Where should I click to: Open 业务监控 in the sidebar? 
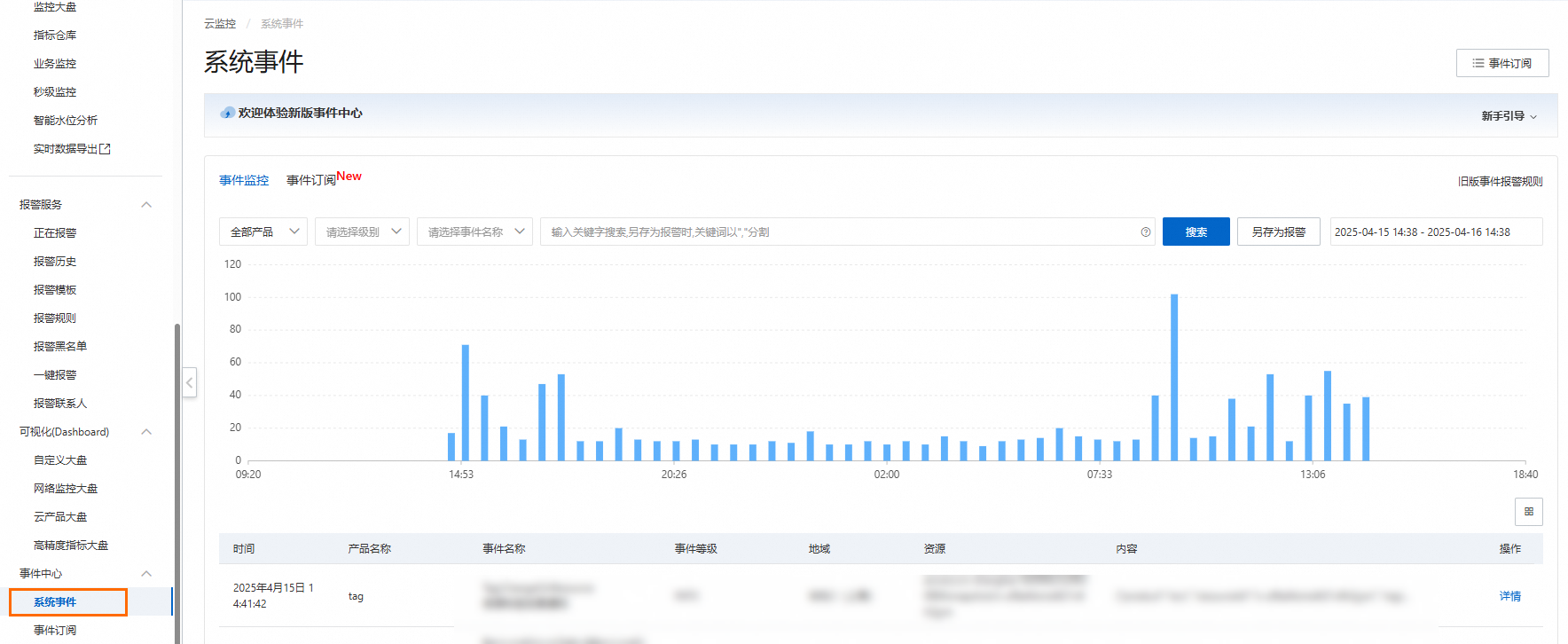click(55, 64)
